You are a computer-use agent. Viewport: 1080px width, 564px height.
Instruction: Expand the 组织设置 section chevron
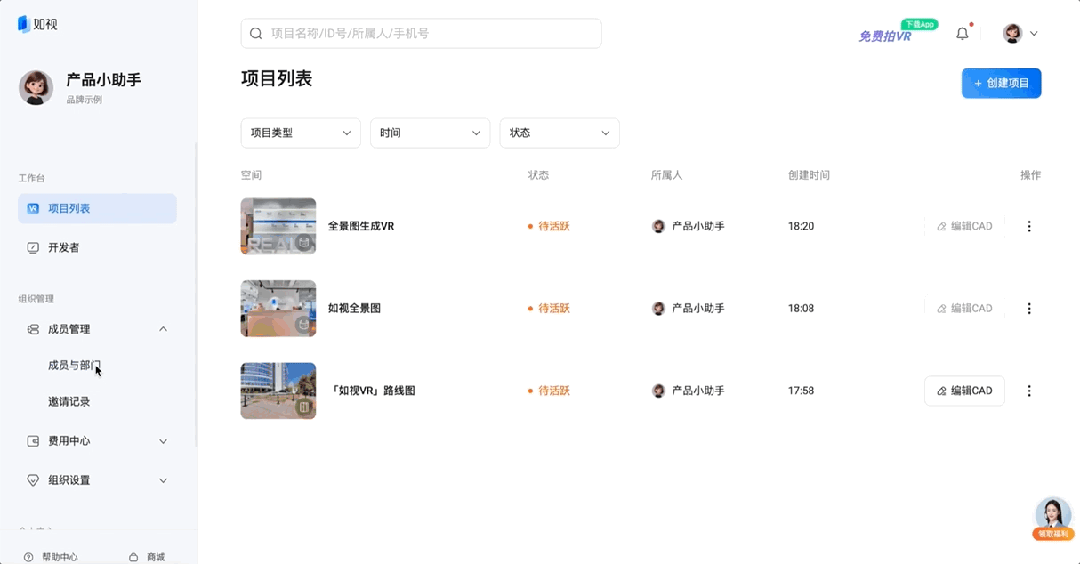(163, 481)
